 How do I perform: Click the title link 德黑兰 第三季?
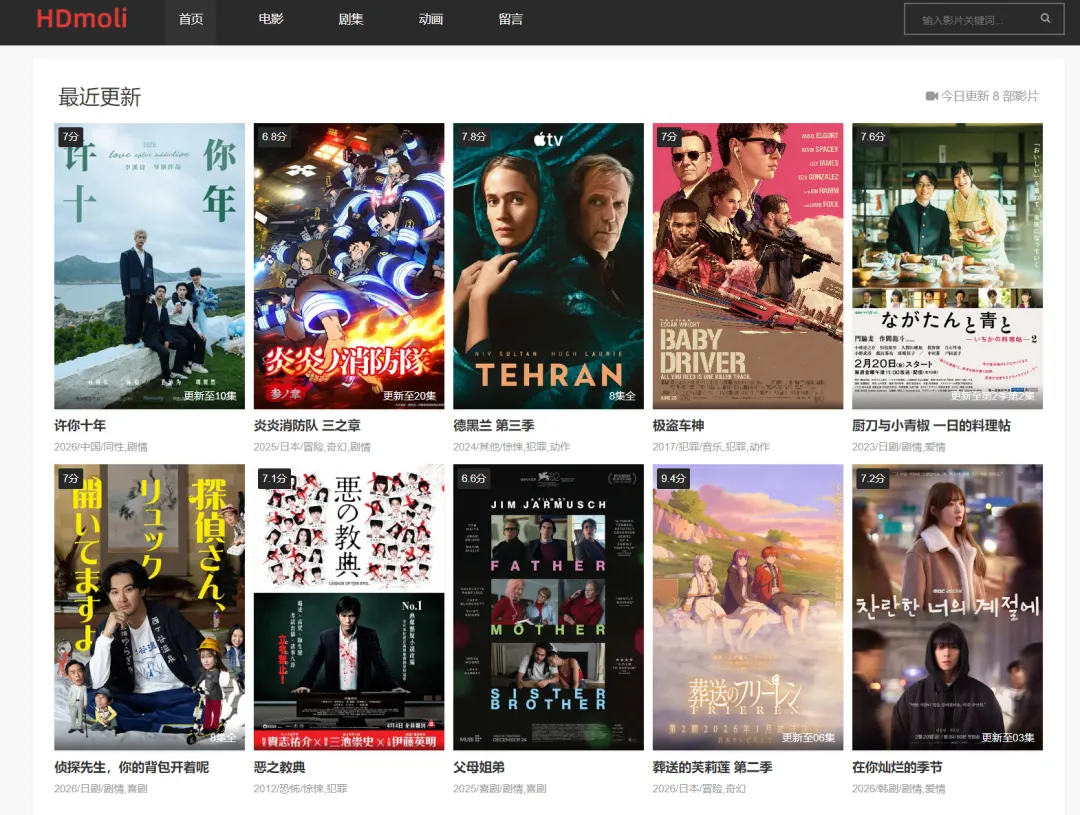[x=494, y=426]
